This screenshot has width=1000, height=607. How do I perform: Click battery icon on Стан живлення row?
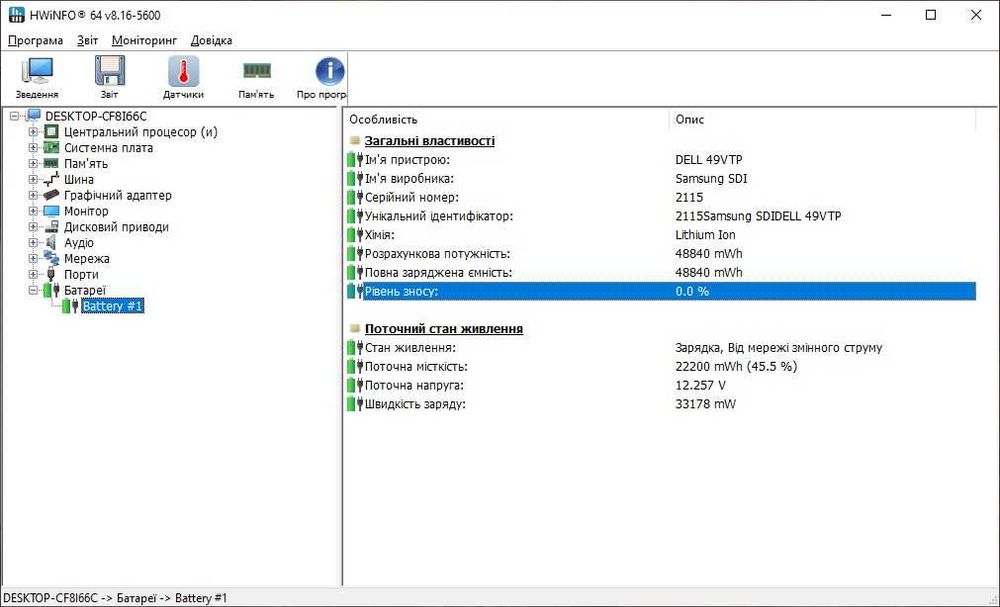[x=355, y=348]
